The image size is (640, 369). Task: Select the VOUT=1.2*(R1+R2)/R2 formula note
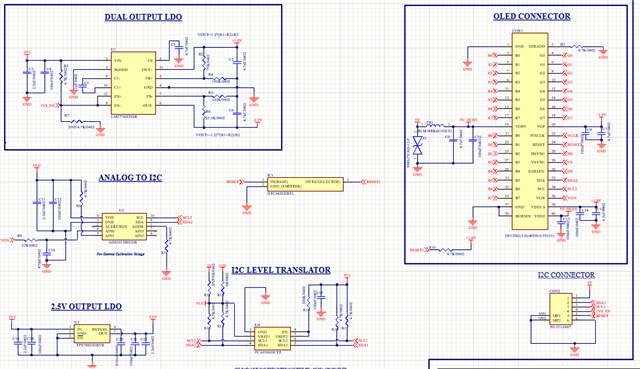[x=218, y=35]
